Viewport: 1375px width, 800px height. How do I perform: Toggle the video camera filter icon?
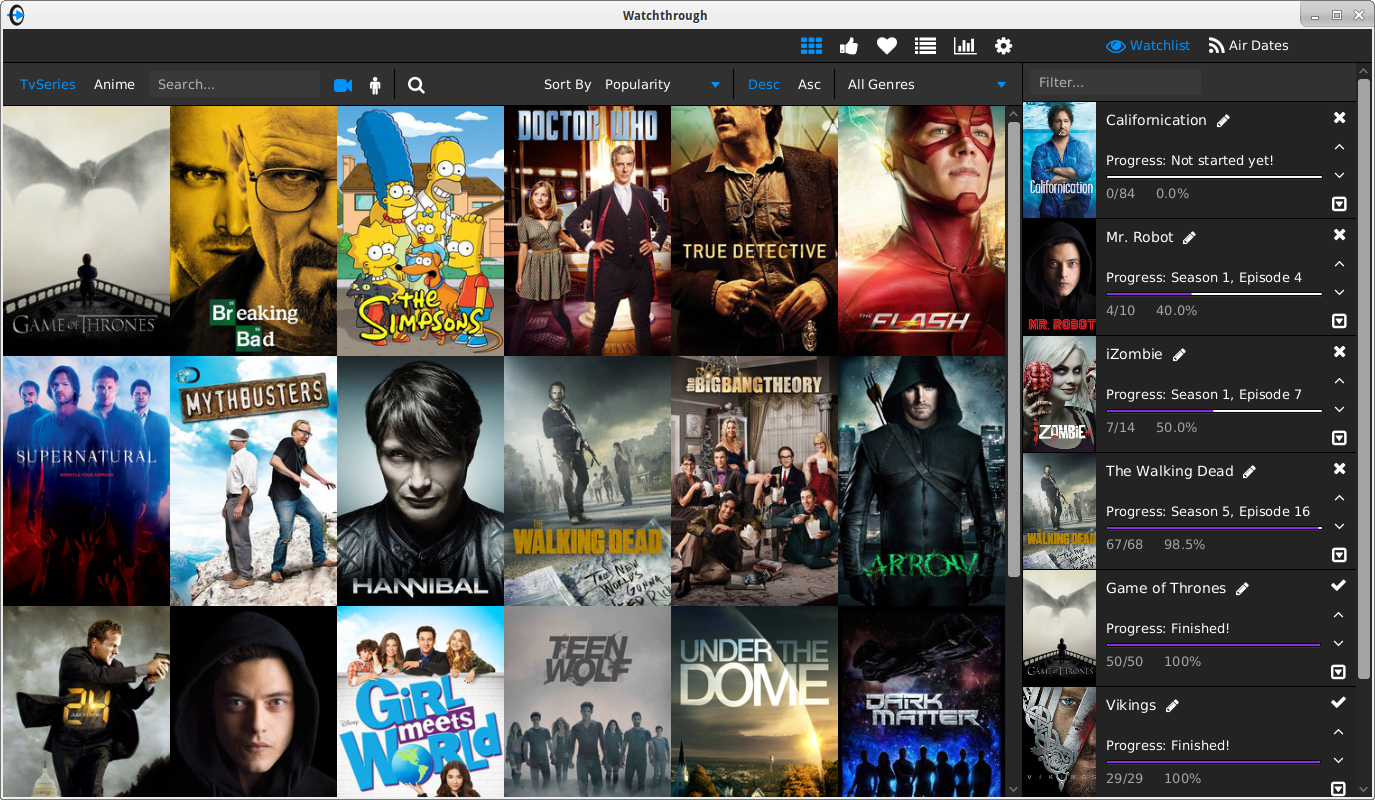[x=343, y=85]
